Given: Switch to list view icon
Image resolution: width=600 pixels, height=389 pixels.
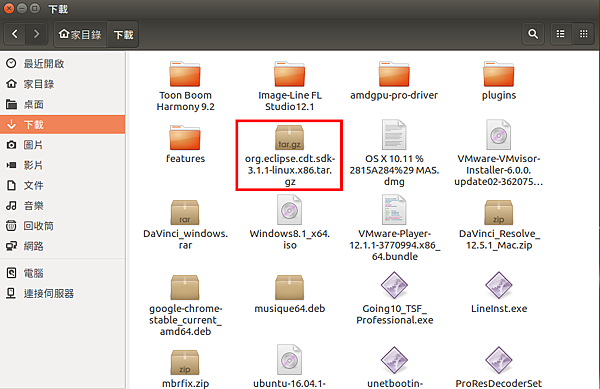Looking at the screenshot, I should coord(561,34).
